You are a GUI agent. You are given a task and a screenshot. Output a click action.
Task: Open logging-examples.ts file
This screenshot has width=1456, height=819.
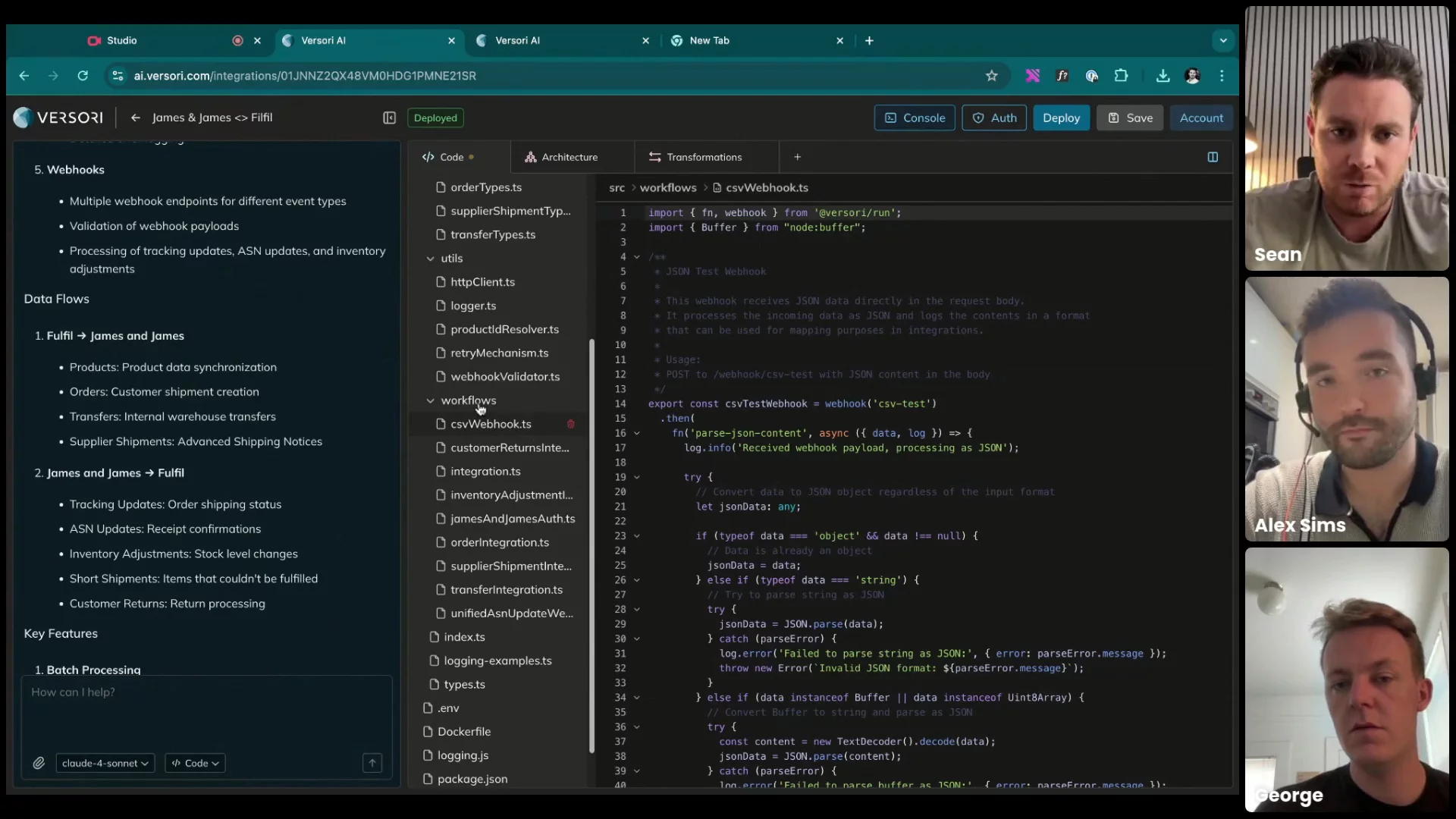tap(497, 661)
